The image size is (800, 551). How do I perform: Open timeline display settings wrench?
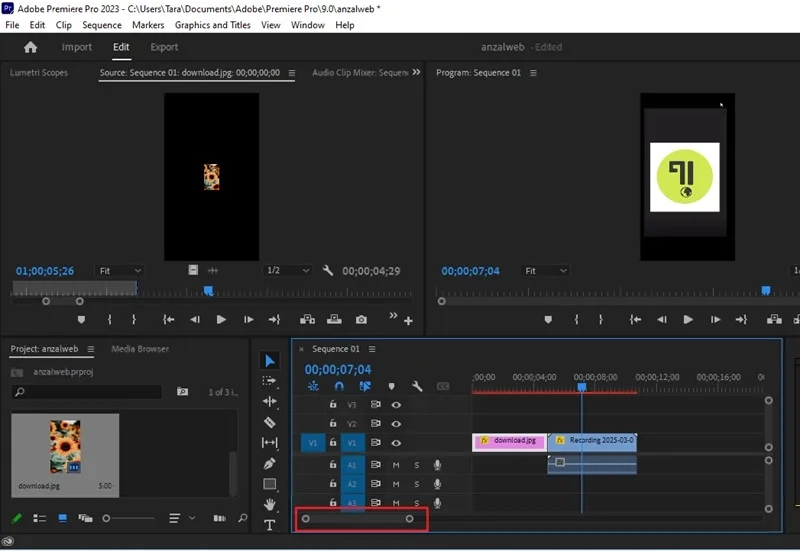click(417, 386)
